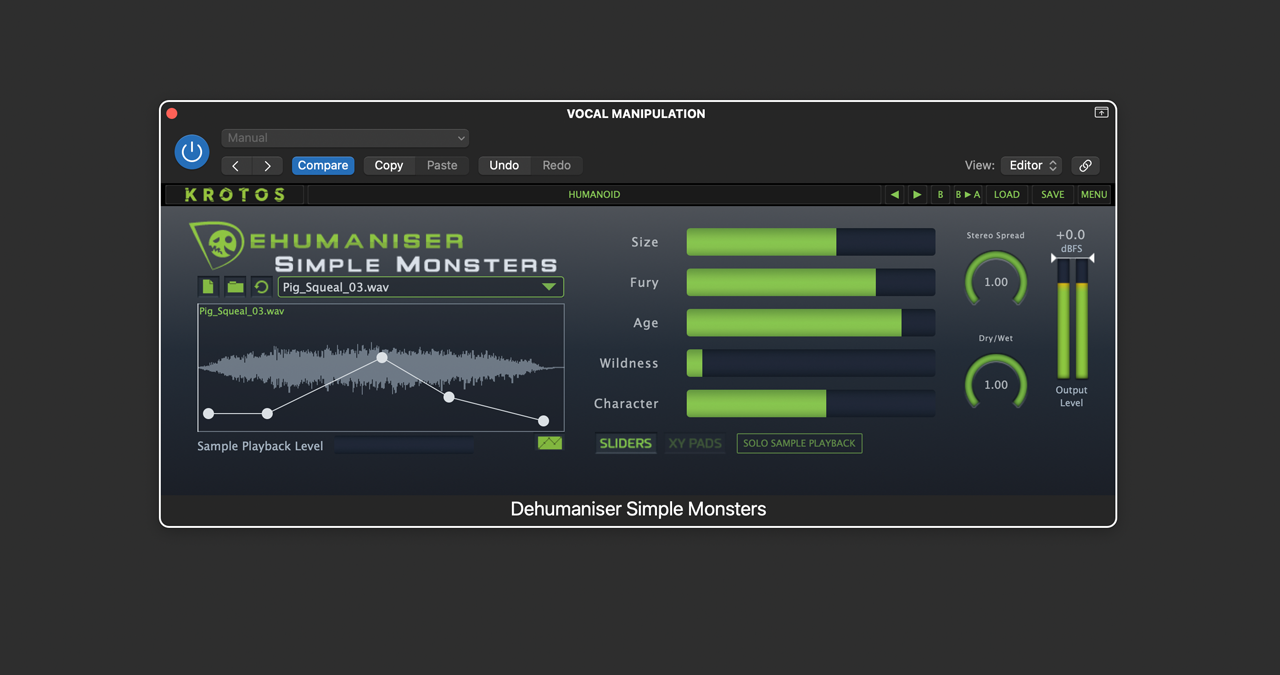Click the link icon button
The height and width of the screenshot is (675, 1280).
(1085, 166)
